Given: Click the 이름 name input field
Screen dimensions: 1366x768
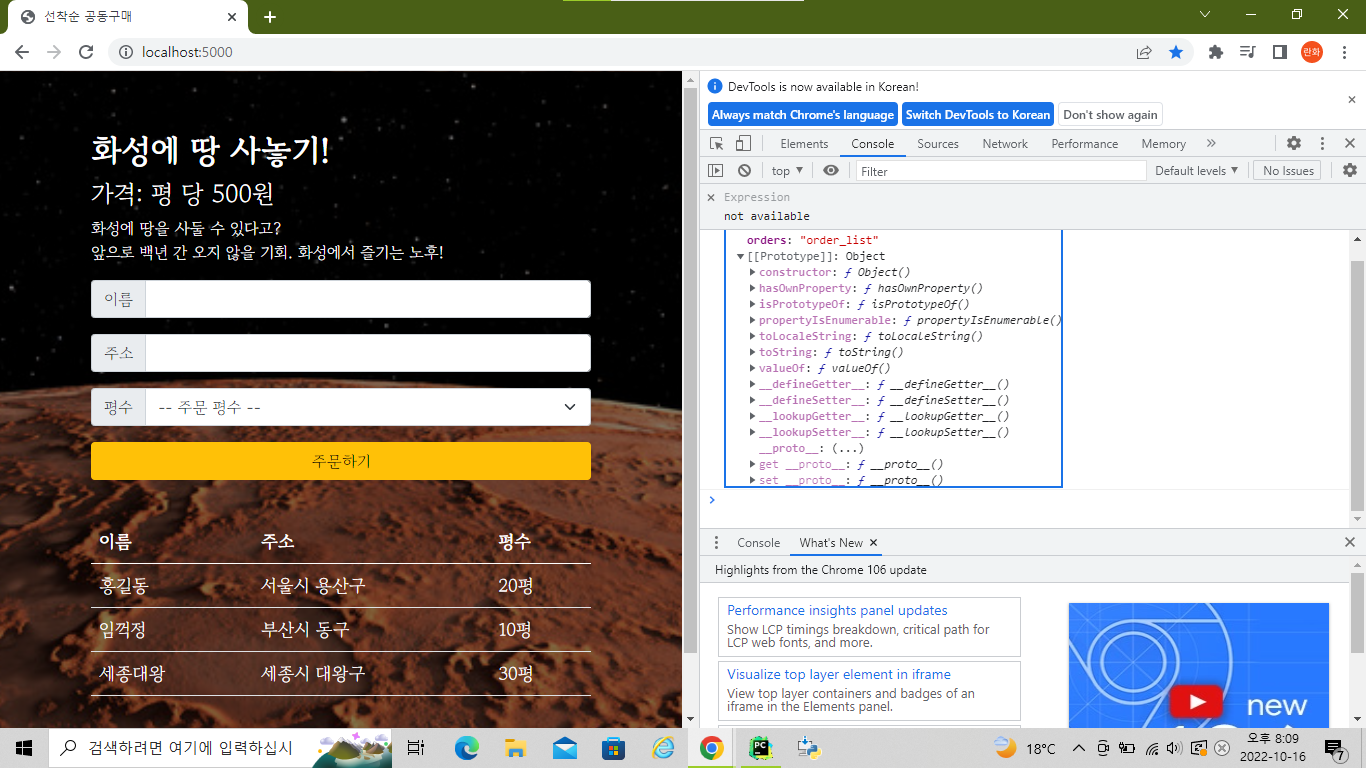Looking at the screenshot, I should pos(368,299).
